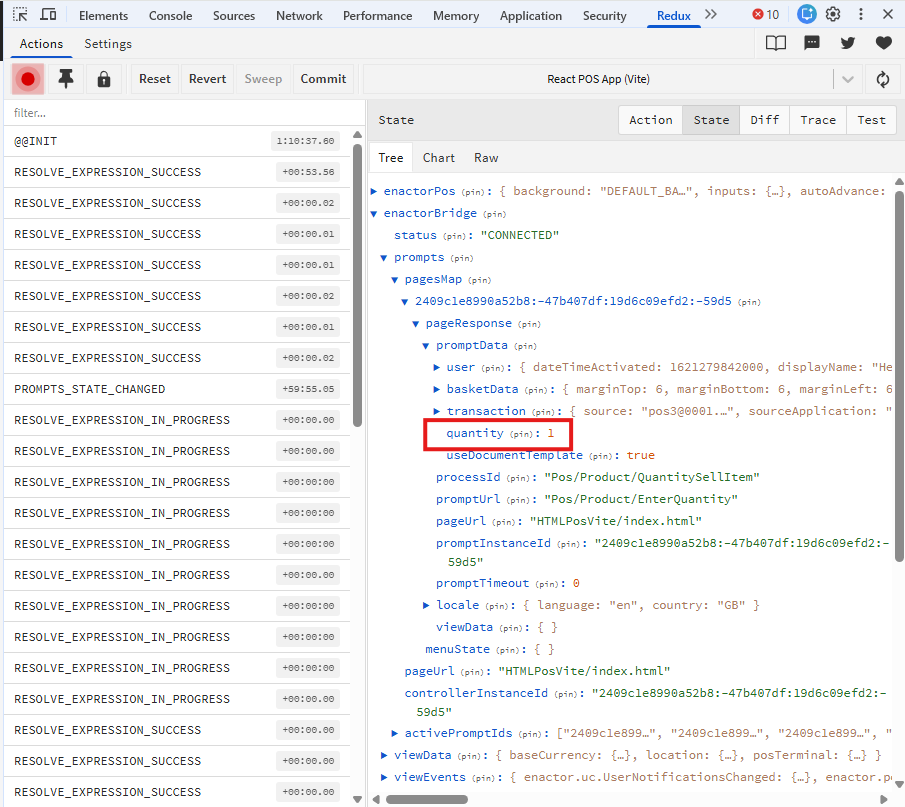Select the inspect element cursor icon
Viewport: 905px width, 807px height.
point(20,15)
